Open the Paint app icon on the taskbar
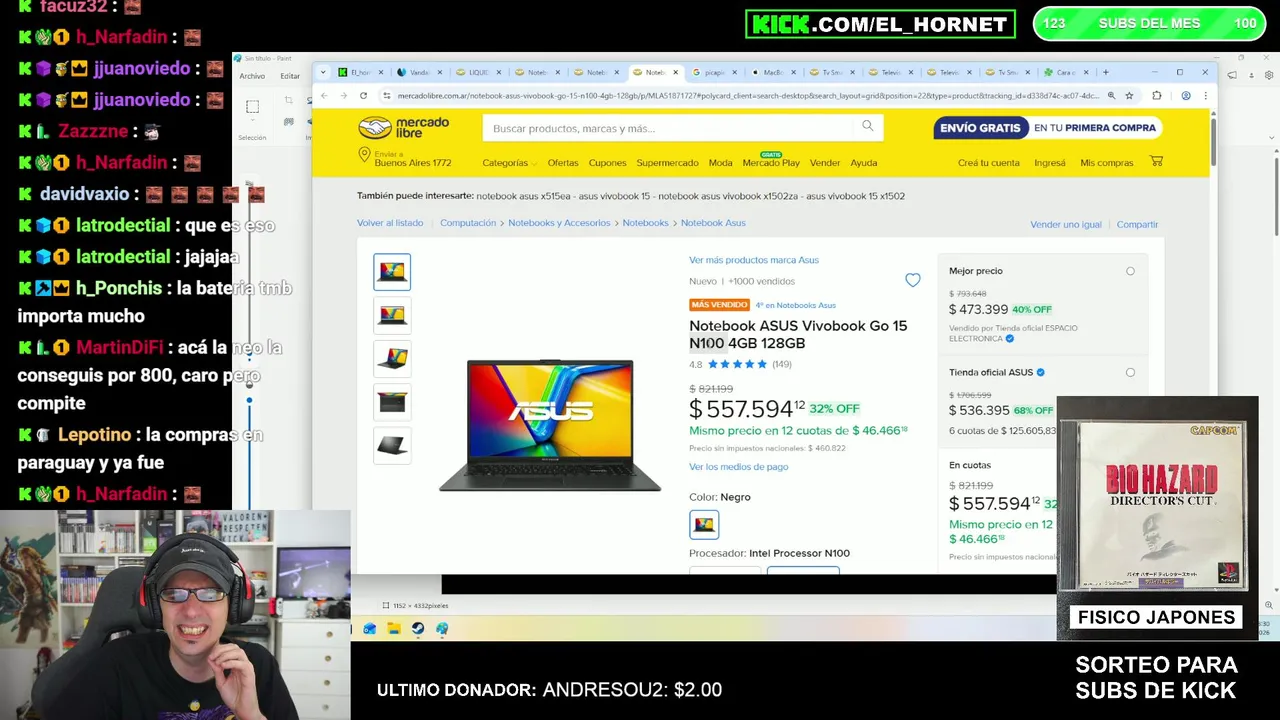 tap(442, 629)
